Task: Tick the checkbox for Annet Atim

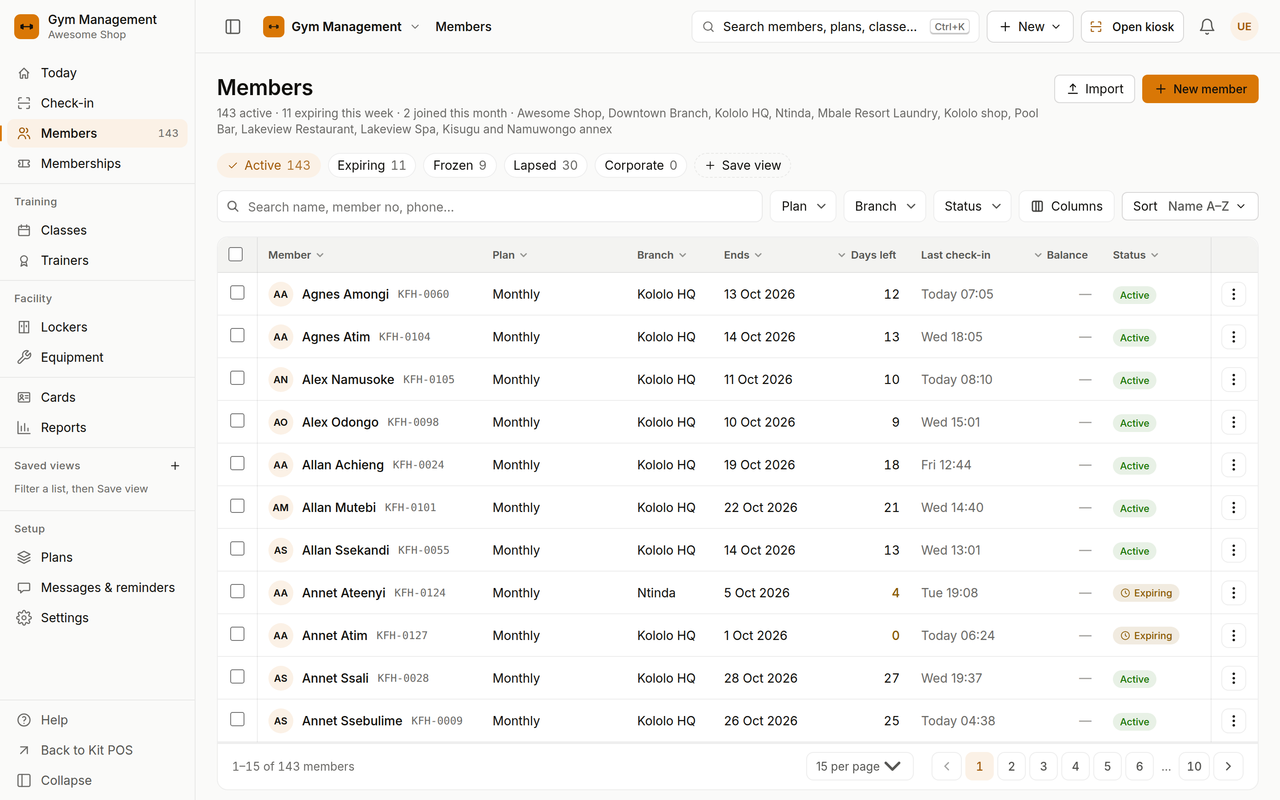Action: tap(237, 634)
